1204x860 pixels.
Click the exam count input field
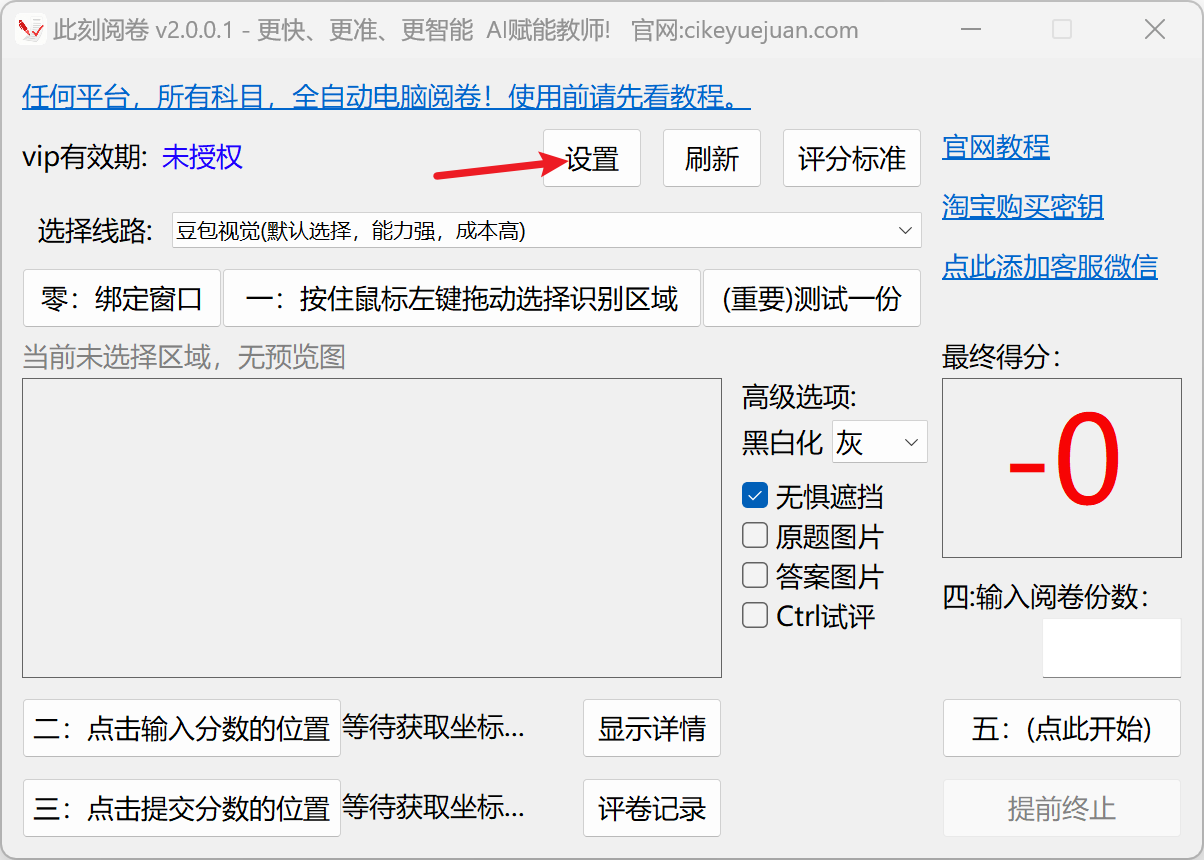point(1110,647)
